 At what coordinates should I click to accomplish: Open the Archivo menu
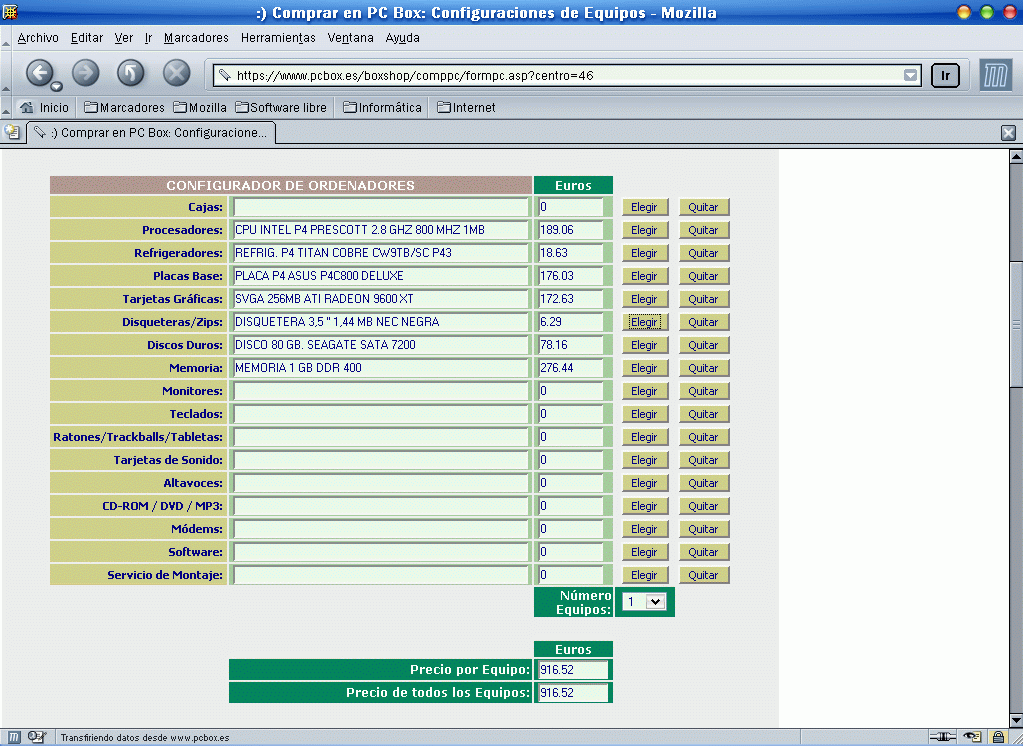click(38, 38)
